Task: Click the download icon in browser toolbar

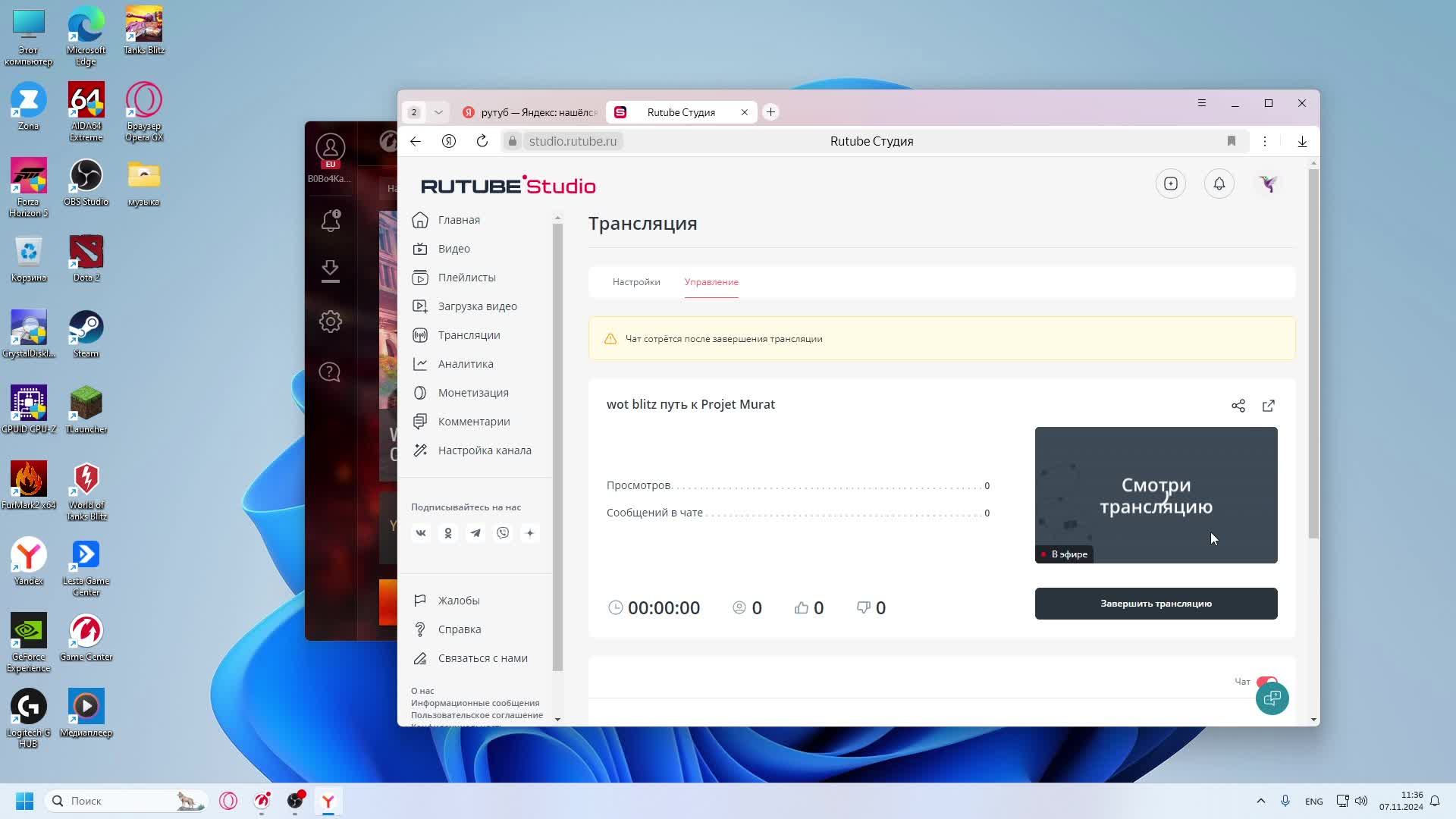Action: 1302,141
